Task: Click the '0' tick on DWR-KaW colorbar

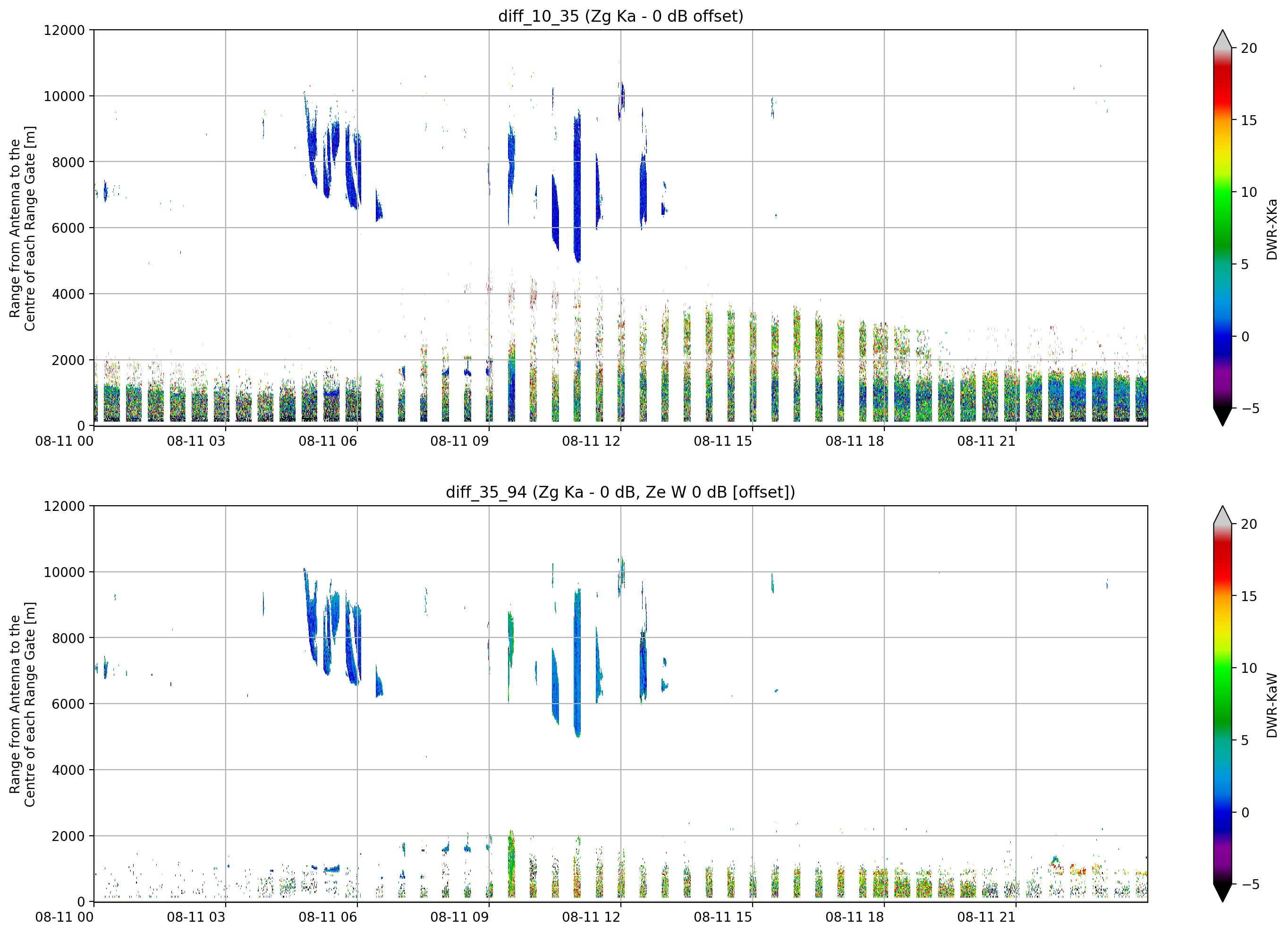Action: click(x=1245, y=813)
